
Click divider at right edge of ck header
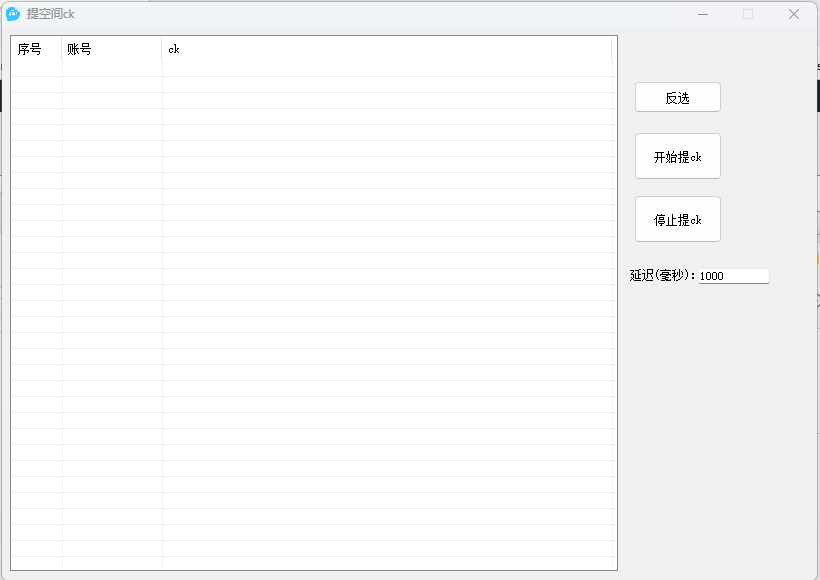[x=611, y=49]
